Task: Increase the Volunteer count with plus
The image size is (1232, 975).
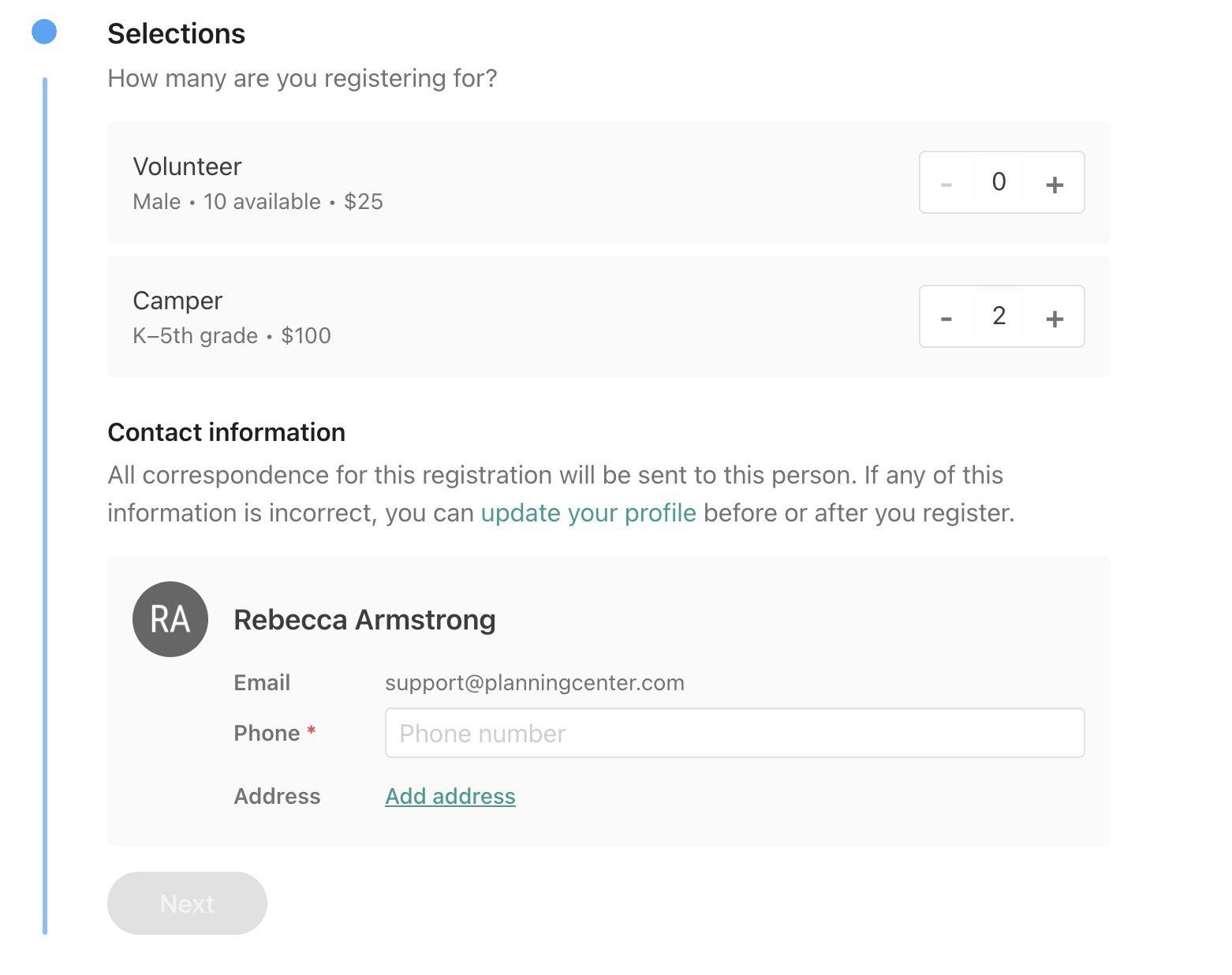Action: pos(1055,184)
